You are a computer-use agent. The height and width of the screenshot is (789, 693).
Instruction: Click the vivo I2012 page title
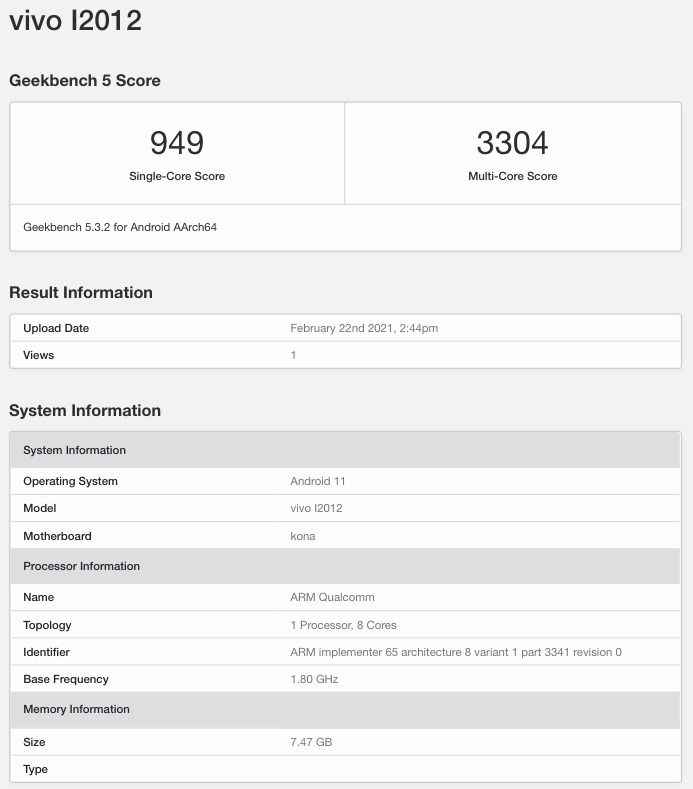[x=75, y=21]
